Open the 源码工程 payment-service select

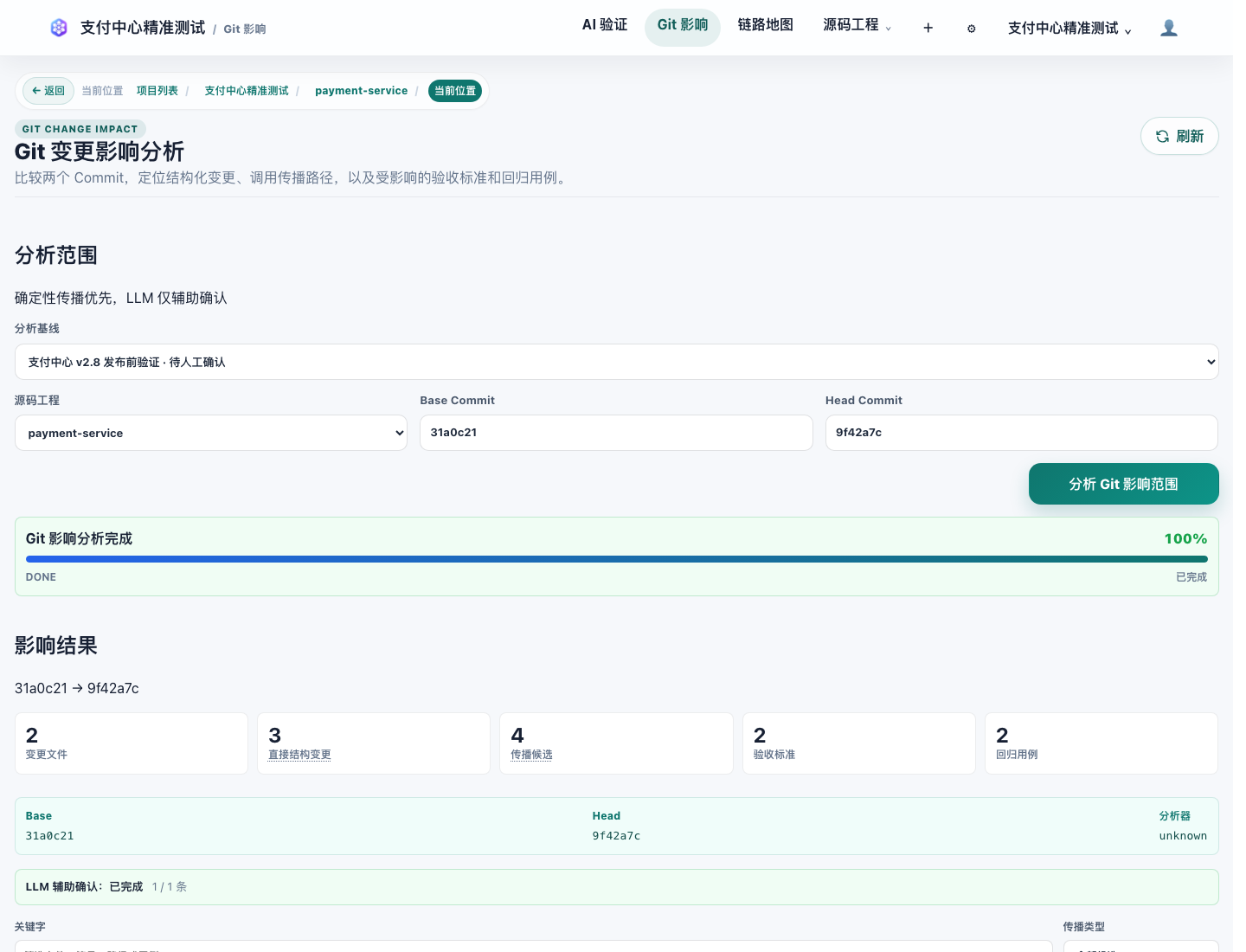tap(211, 433)
